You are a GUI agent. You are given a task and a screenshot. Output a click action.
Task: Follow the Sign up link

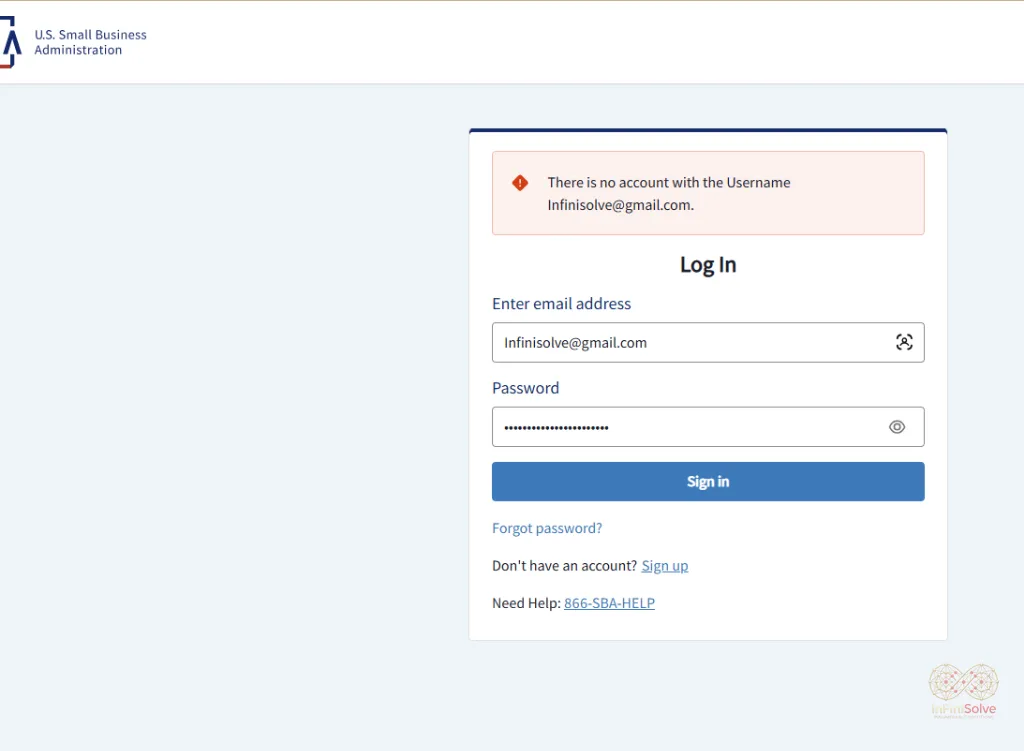click(x=665, y=566)
